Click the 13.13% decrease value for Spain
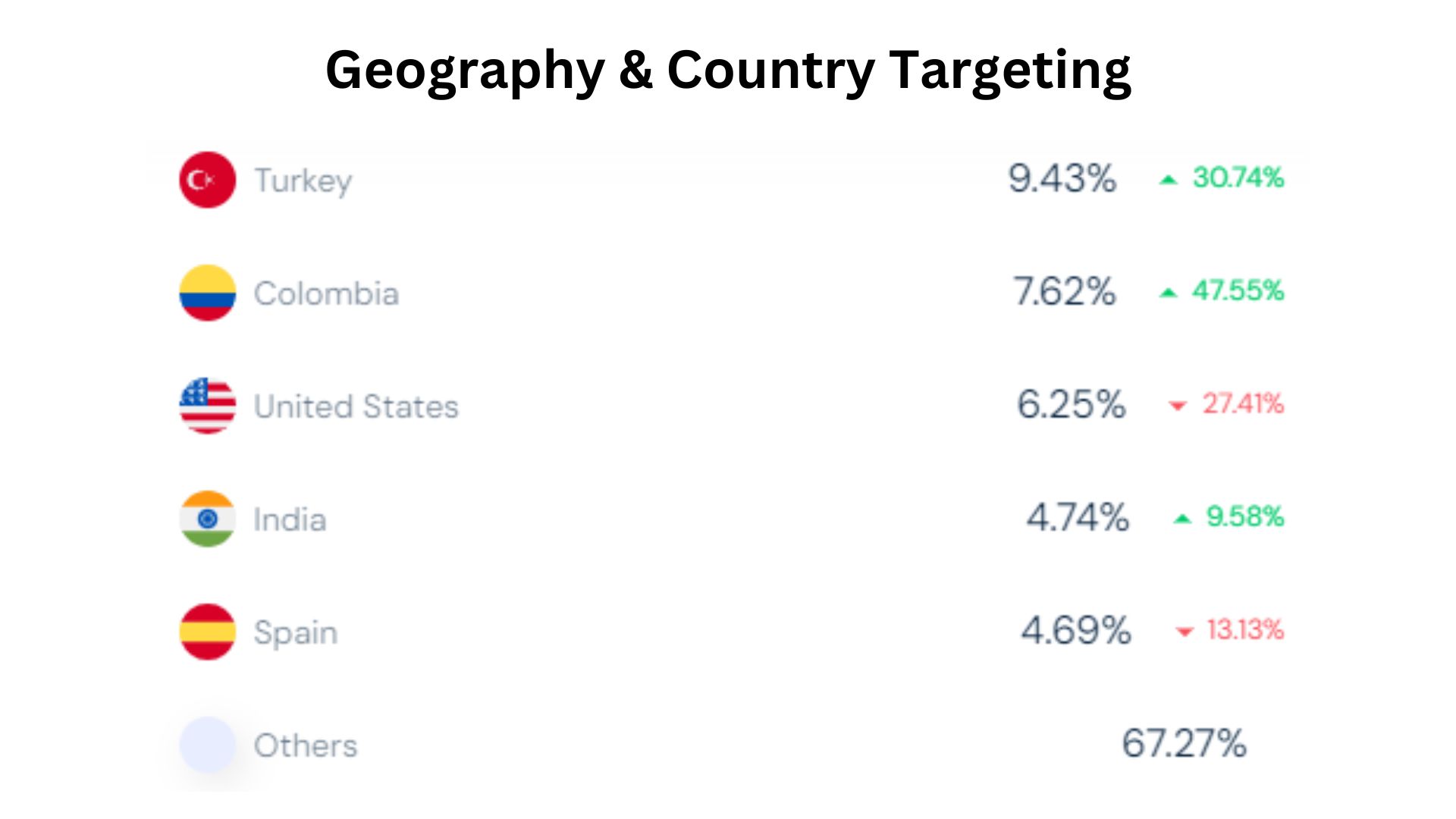1456x819 pixels. pyautogui.click(x=1245, y=629)
